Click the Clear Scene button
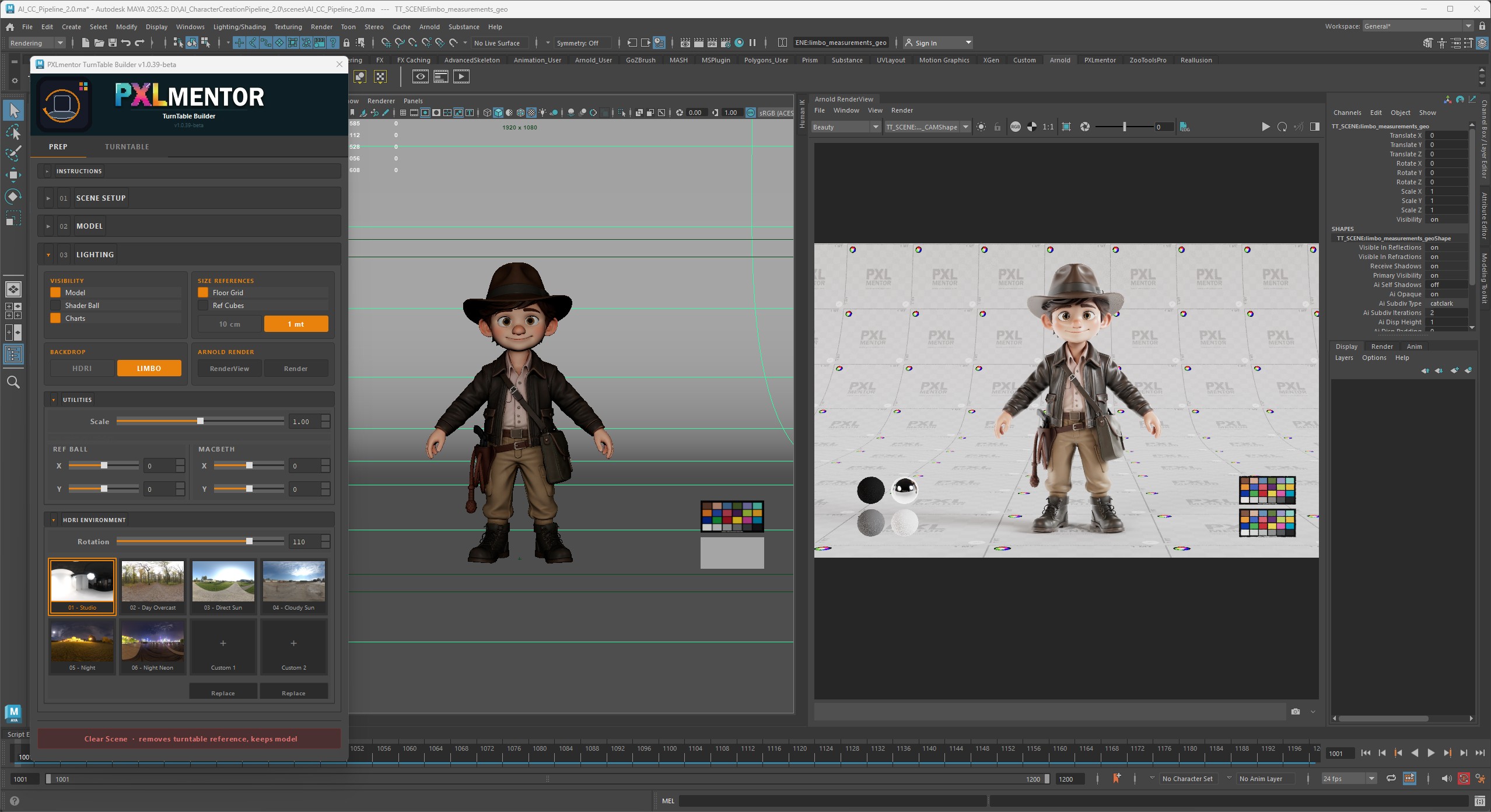The width and height of the screenshot is (1491, 812). tap(189, 738)
